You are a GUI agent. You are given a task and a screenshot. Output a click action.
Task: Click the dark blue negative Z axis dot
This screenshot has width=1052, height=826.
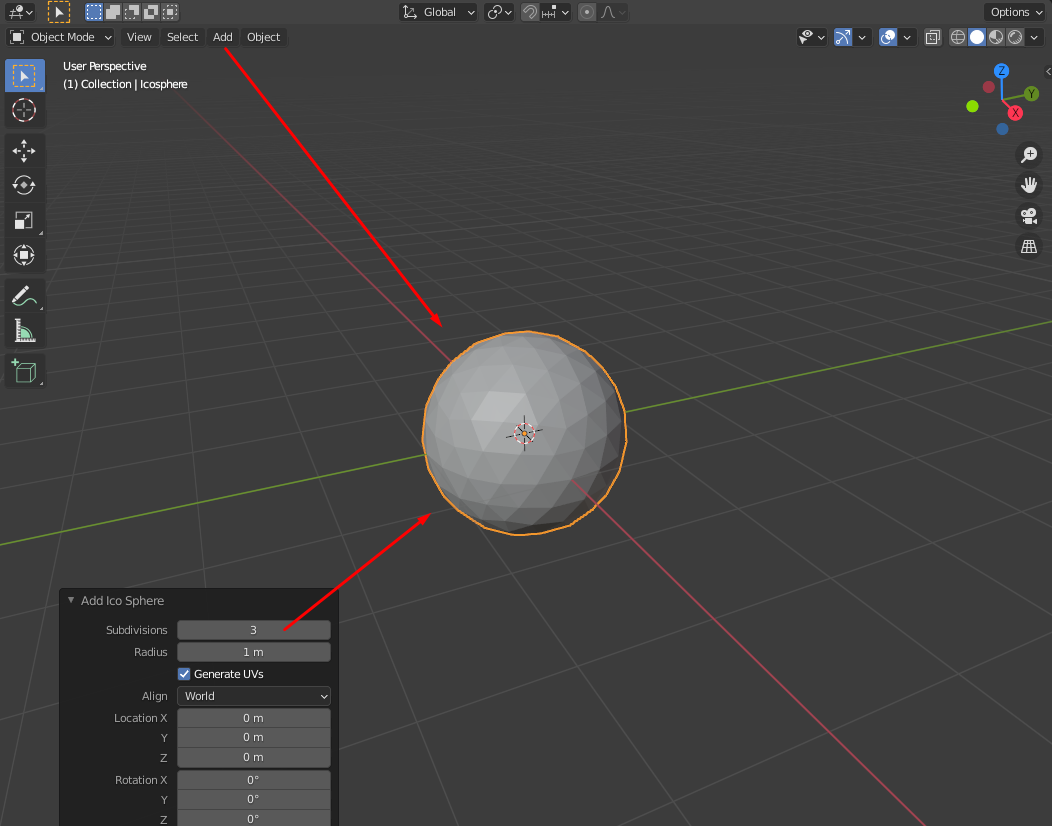tap(1002, 129)
